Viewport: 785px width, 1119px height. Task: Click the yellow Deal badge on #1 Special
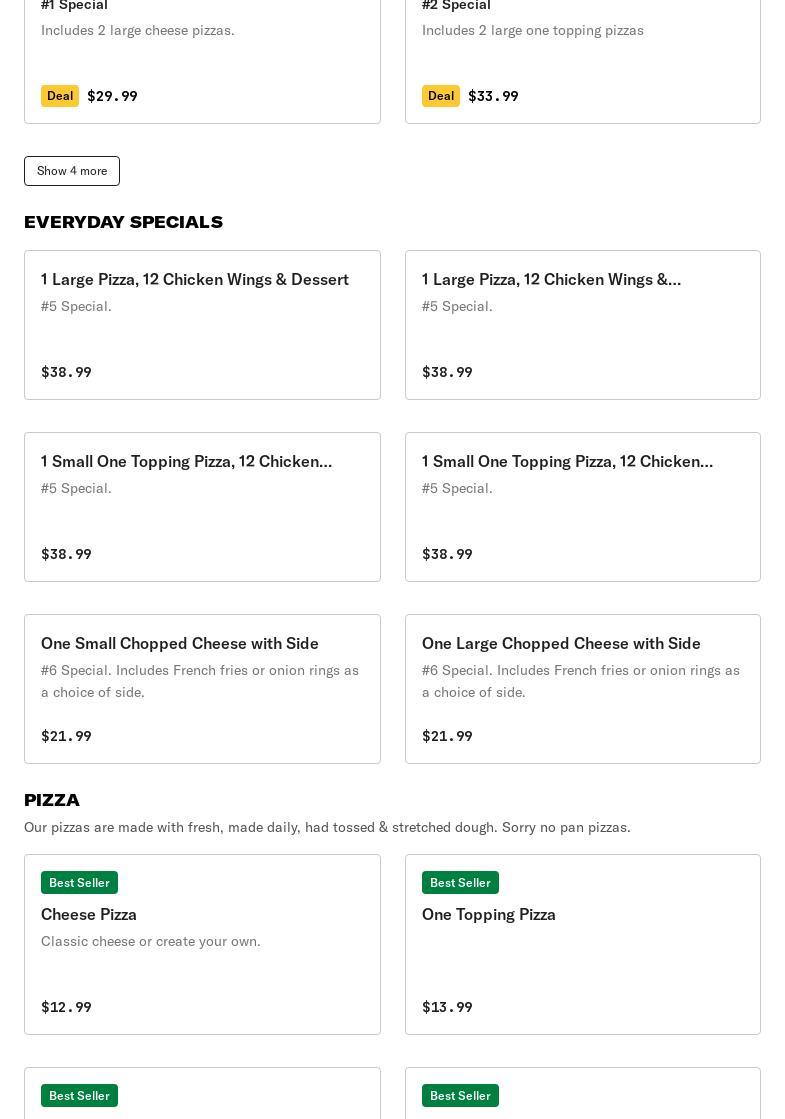[60, 96]
